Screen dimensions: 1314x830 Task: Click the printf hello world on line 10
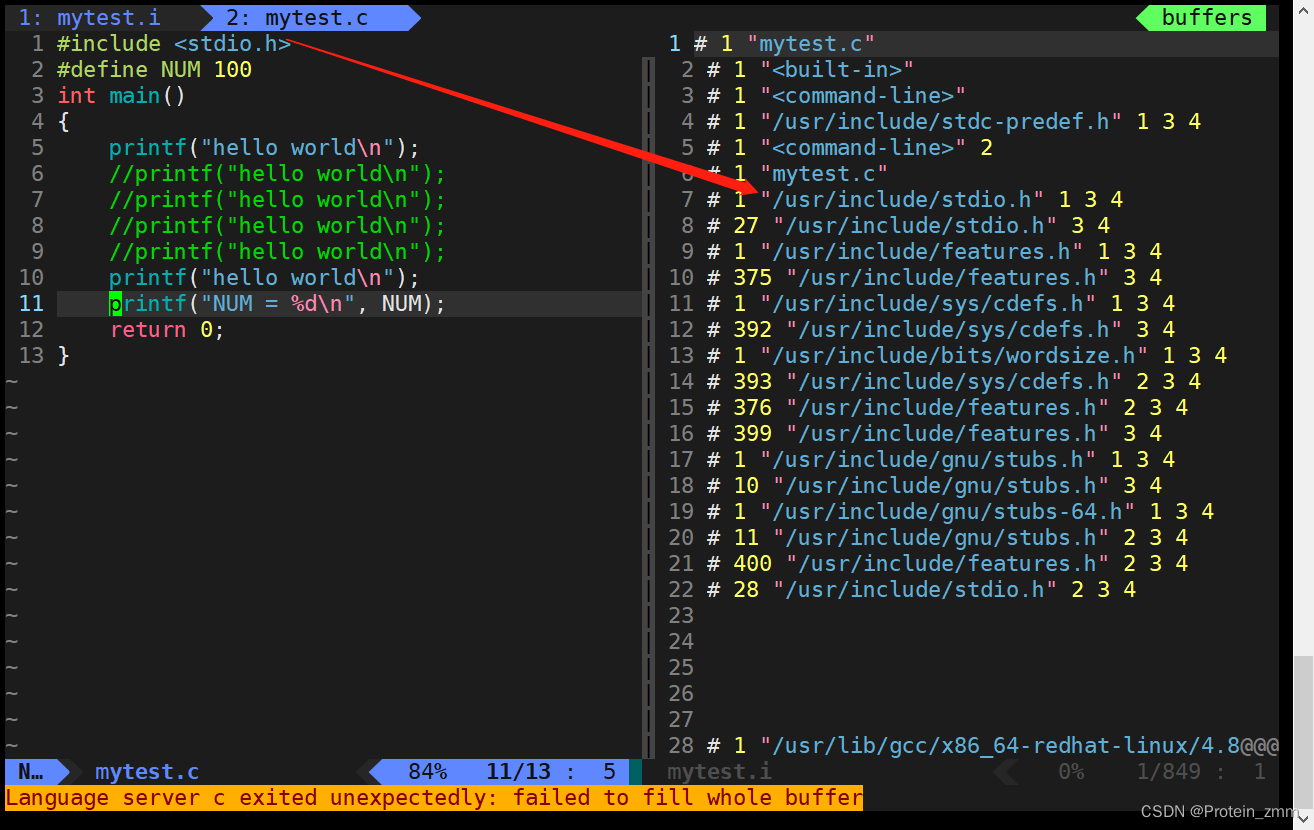[x=265, y=278]
